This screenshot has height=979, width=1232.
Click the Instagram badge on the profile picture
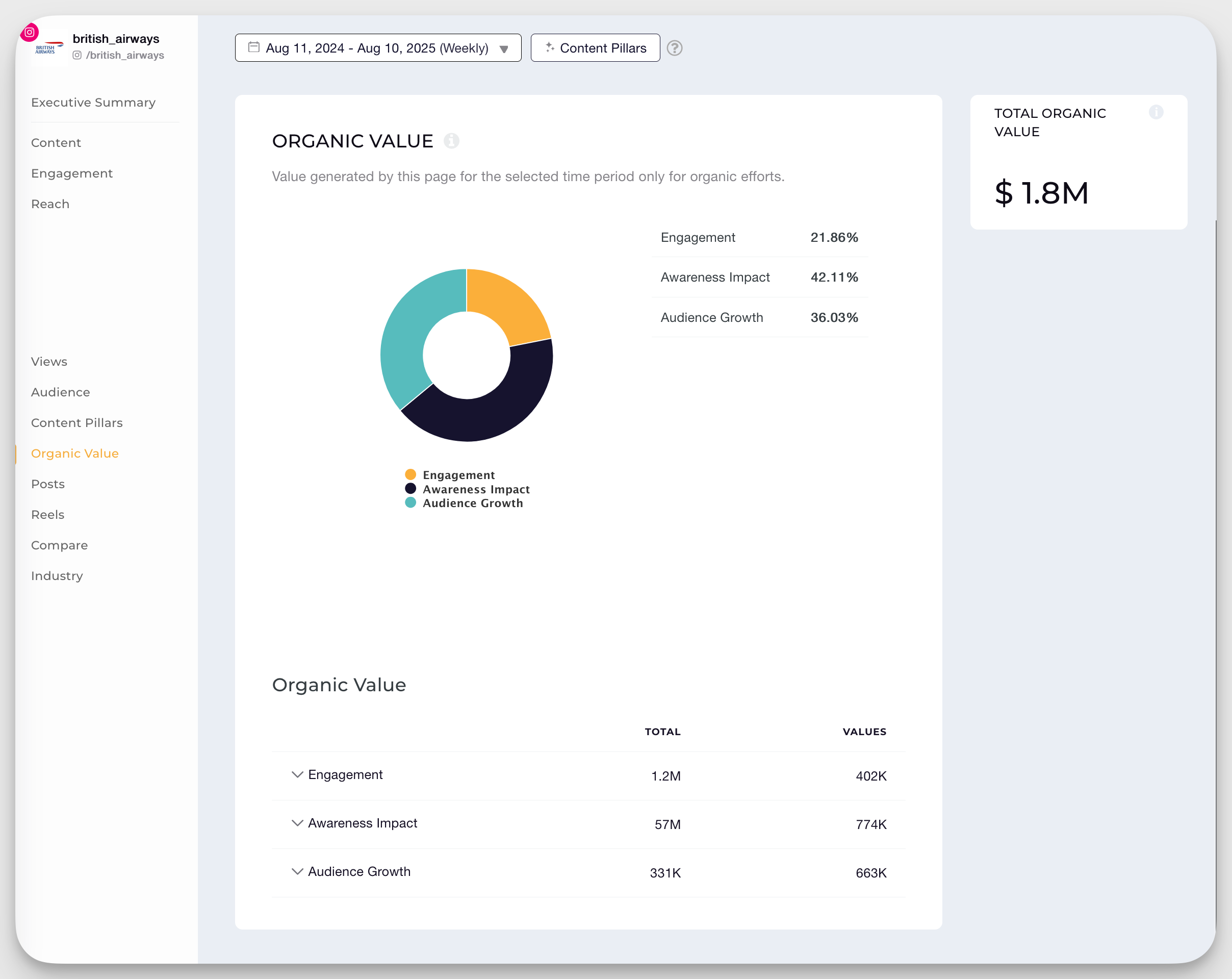(29, 32)
